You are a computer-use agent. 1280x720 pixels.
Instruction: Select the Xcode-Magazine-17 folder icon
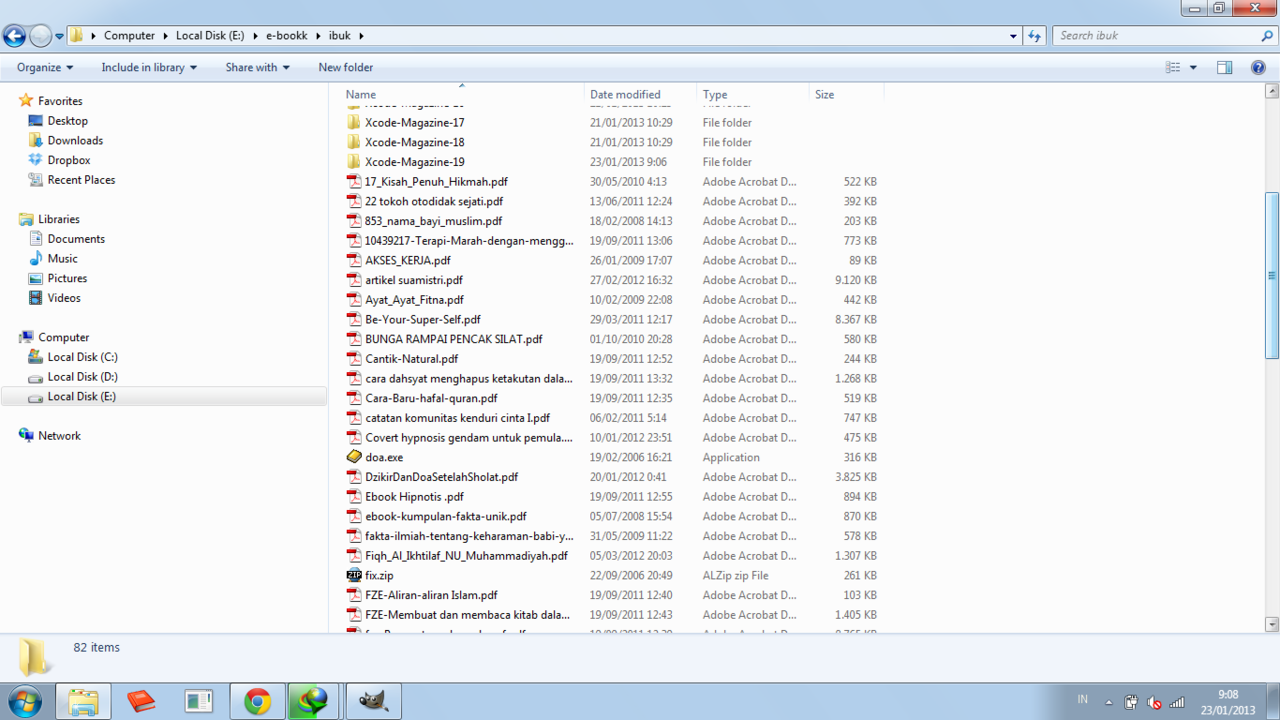[354, 122]
